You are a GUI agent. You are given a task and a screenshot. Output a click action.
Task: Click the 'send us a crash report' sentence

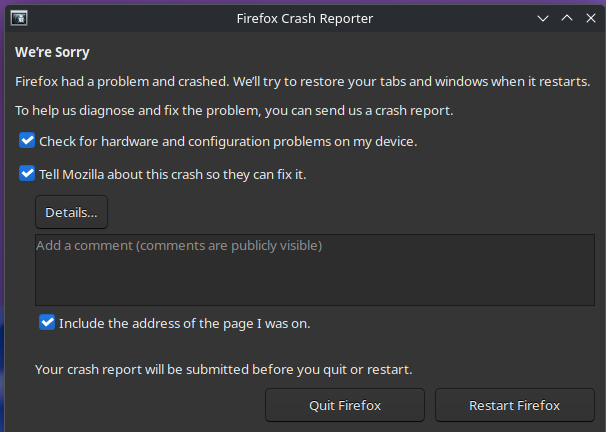(234, 111)
